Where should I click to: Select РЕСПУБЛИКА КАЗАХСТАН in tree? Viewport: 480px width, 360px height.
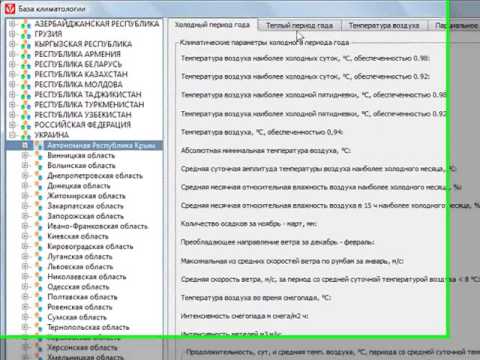(x=81, y=74)
